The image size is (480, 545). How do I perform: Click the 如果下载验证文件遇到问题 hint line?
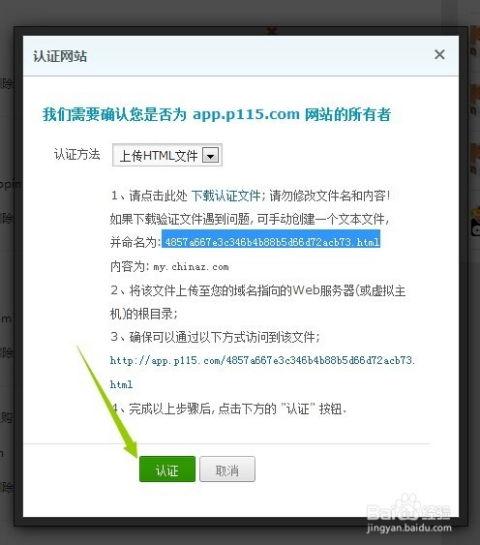[250, 219]
